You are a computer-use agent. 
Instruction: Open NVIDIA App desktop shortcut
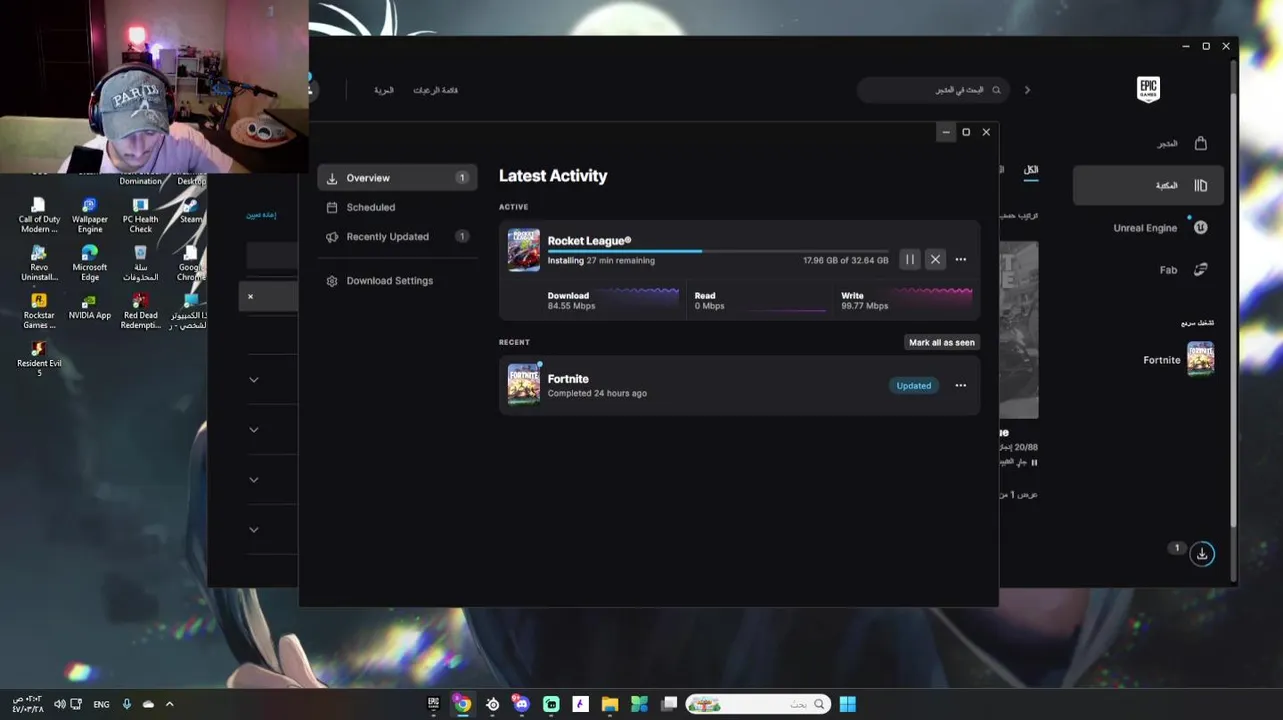click(x=89, y=307)
